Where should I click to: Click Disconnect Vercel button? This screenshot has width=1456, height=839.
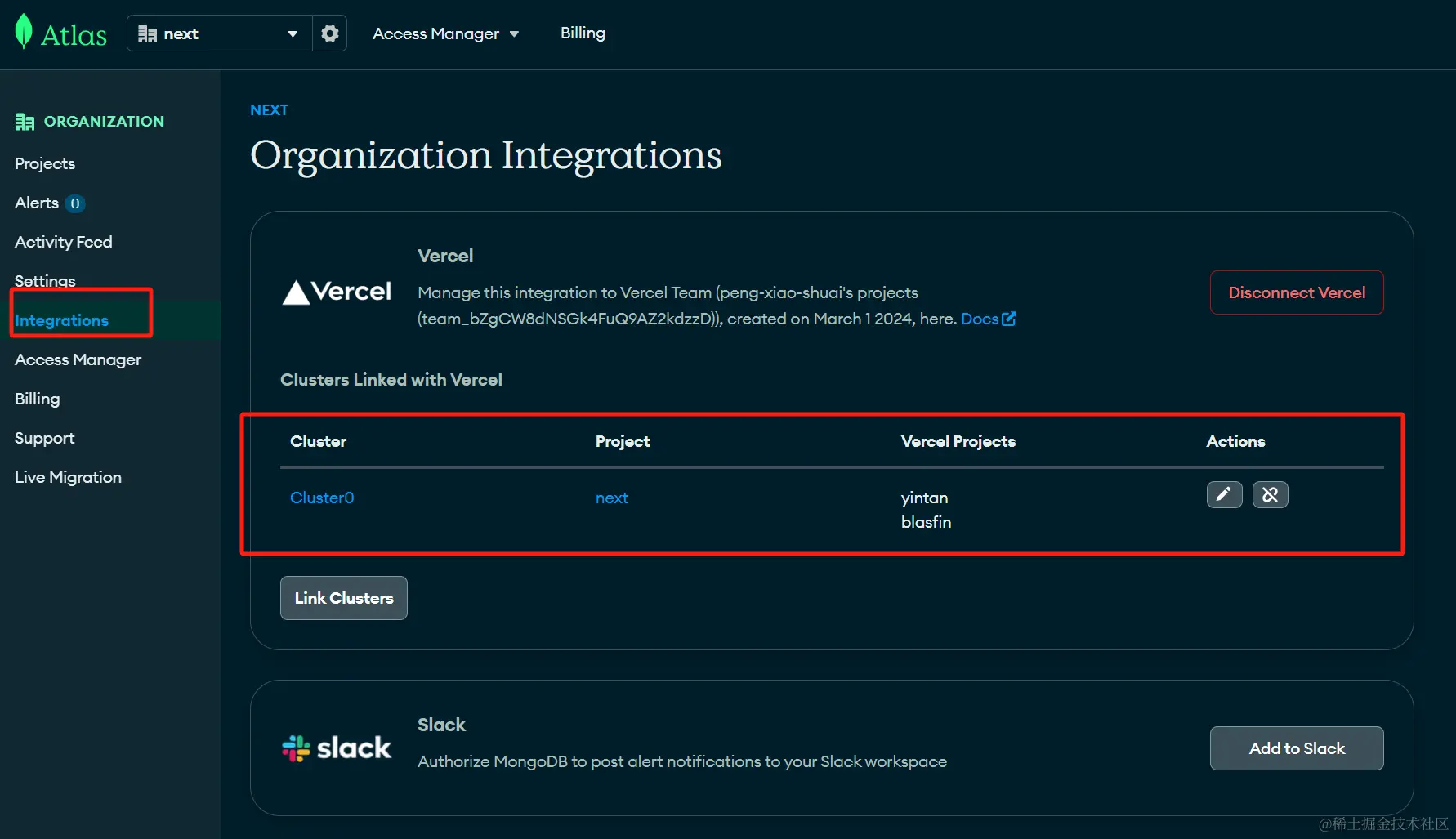pos(1297,292)
